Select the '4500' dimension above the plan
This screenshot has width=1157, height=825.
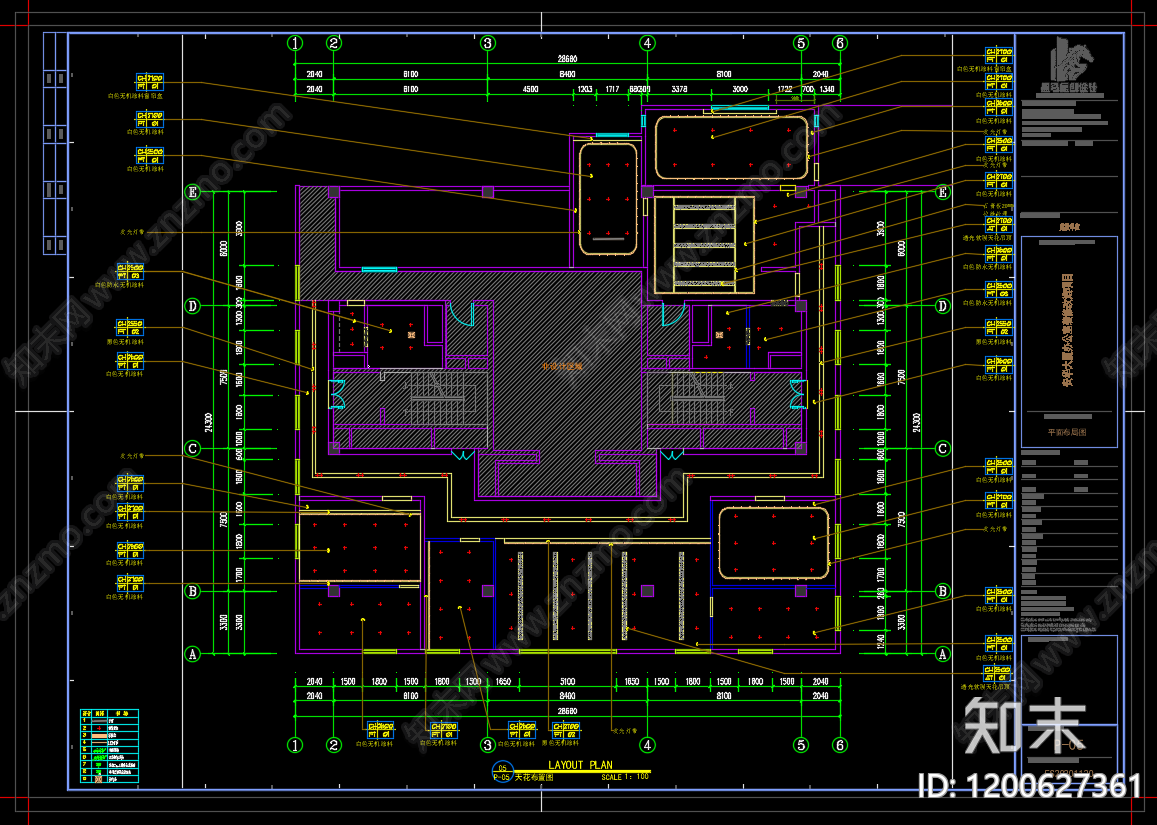point(530,89)
